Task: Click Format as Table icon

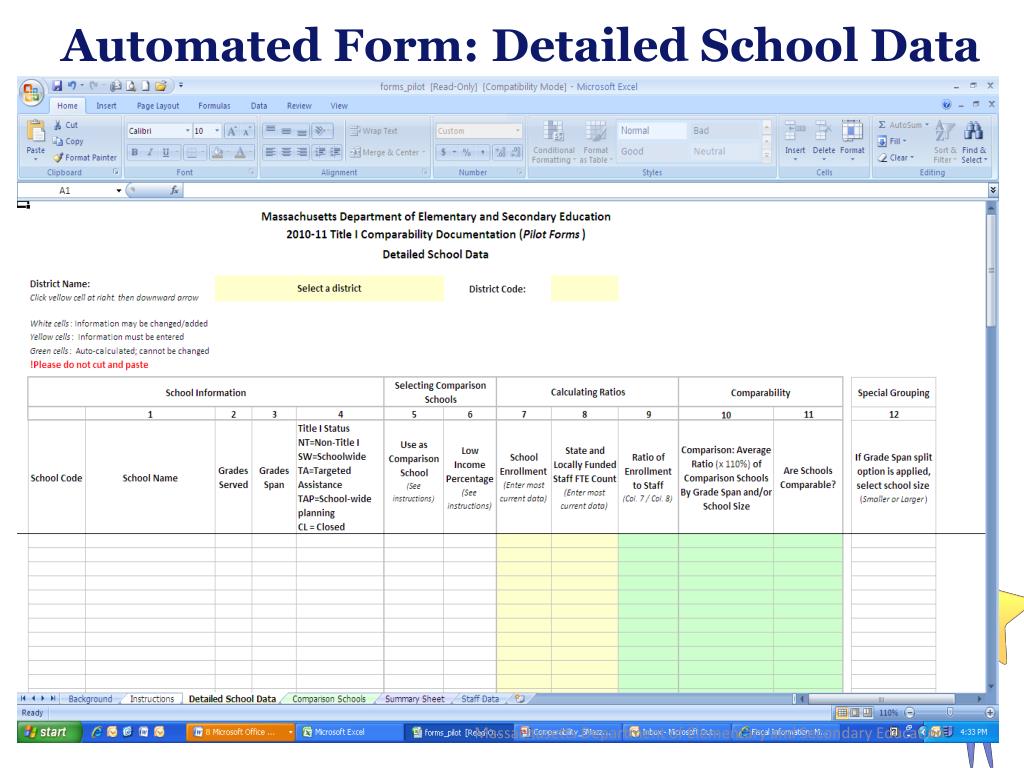Action: (x=596, y=131)
